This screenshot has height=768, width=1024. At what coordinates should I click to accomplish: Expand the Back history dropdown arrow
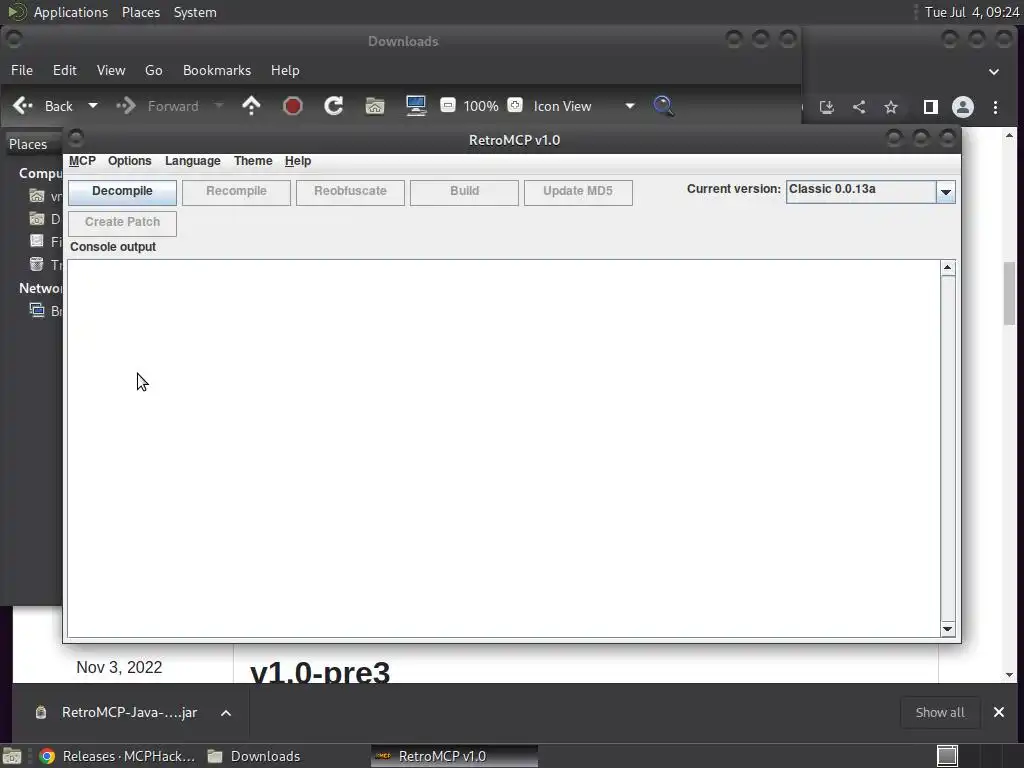coord(93,106)
